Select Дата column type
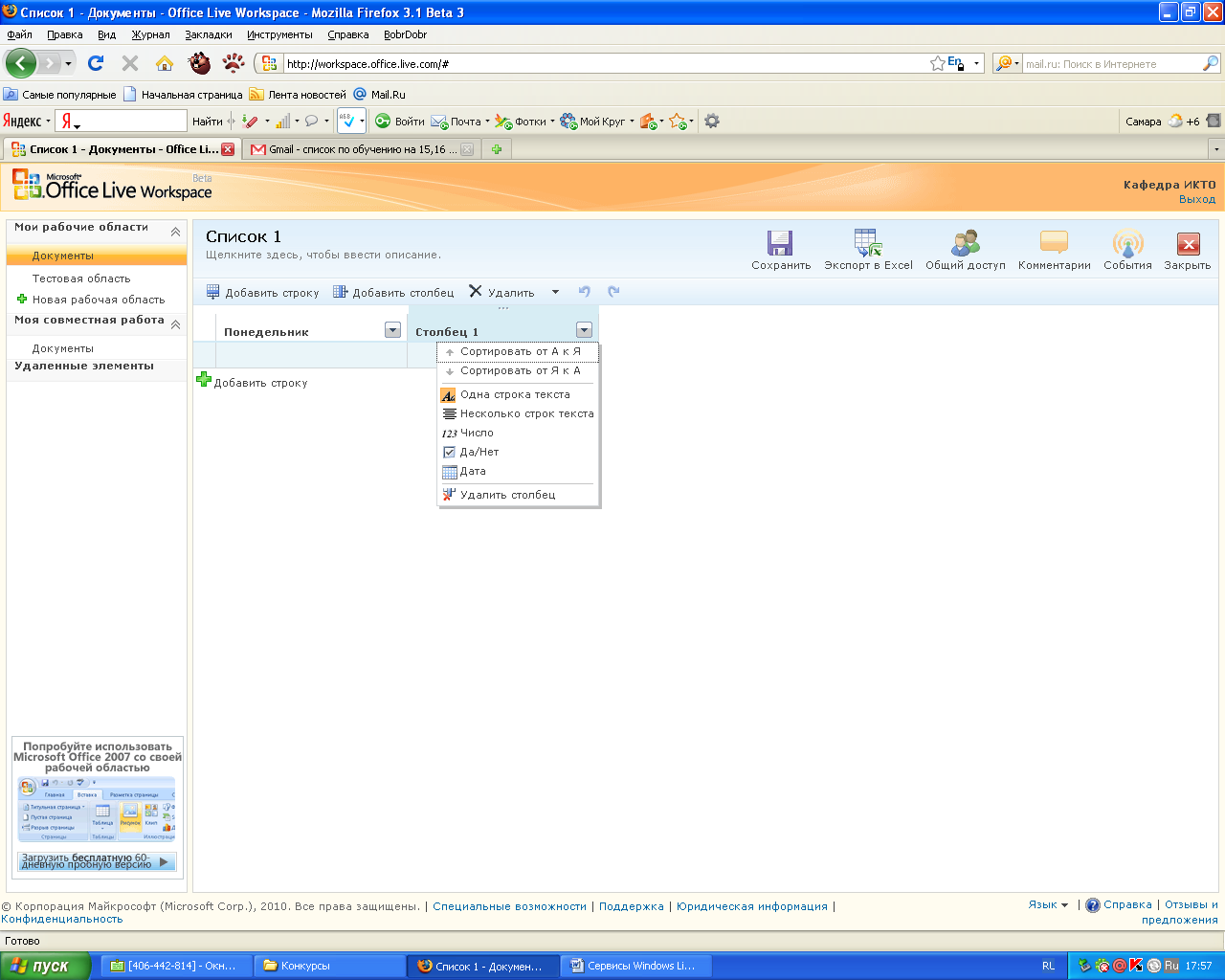Screen dimensions: 1225x980 pos(518,471)
